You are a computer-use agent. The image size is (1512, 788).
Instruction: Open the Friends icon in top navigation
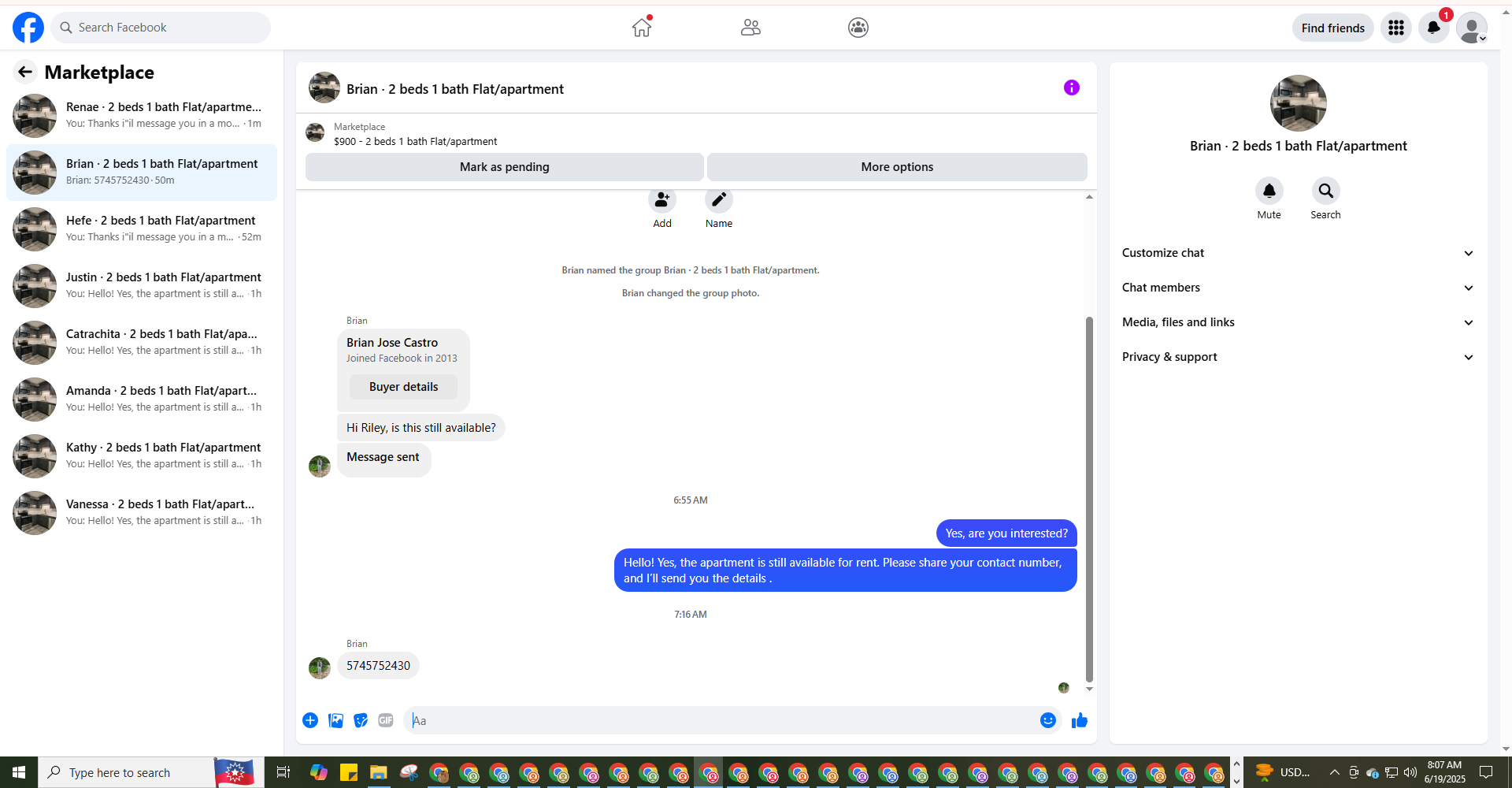click(750, 28)
